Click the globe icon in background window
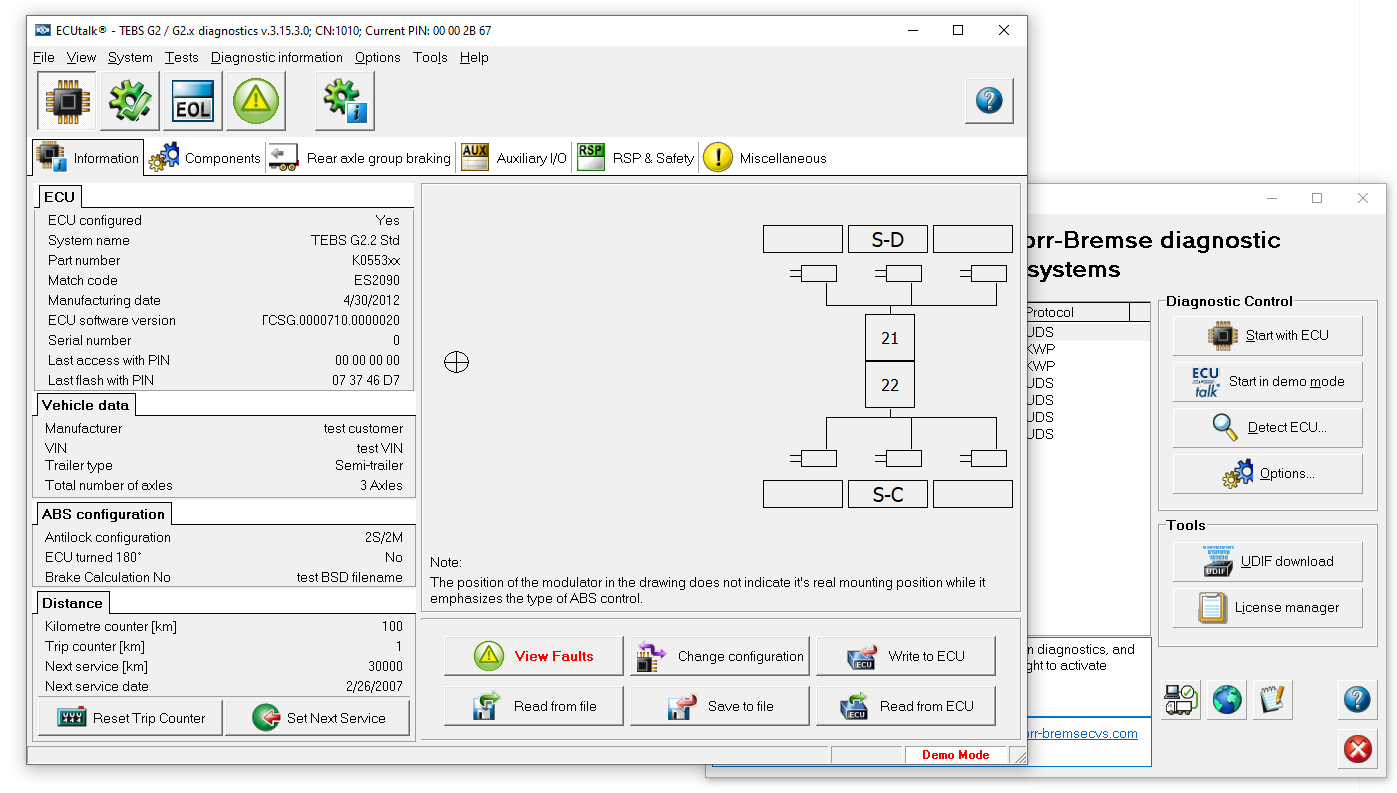 click(x=1227, y=699)
